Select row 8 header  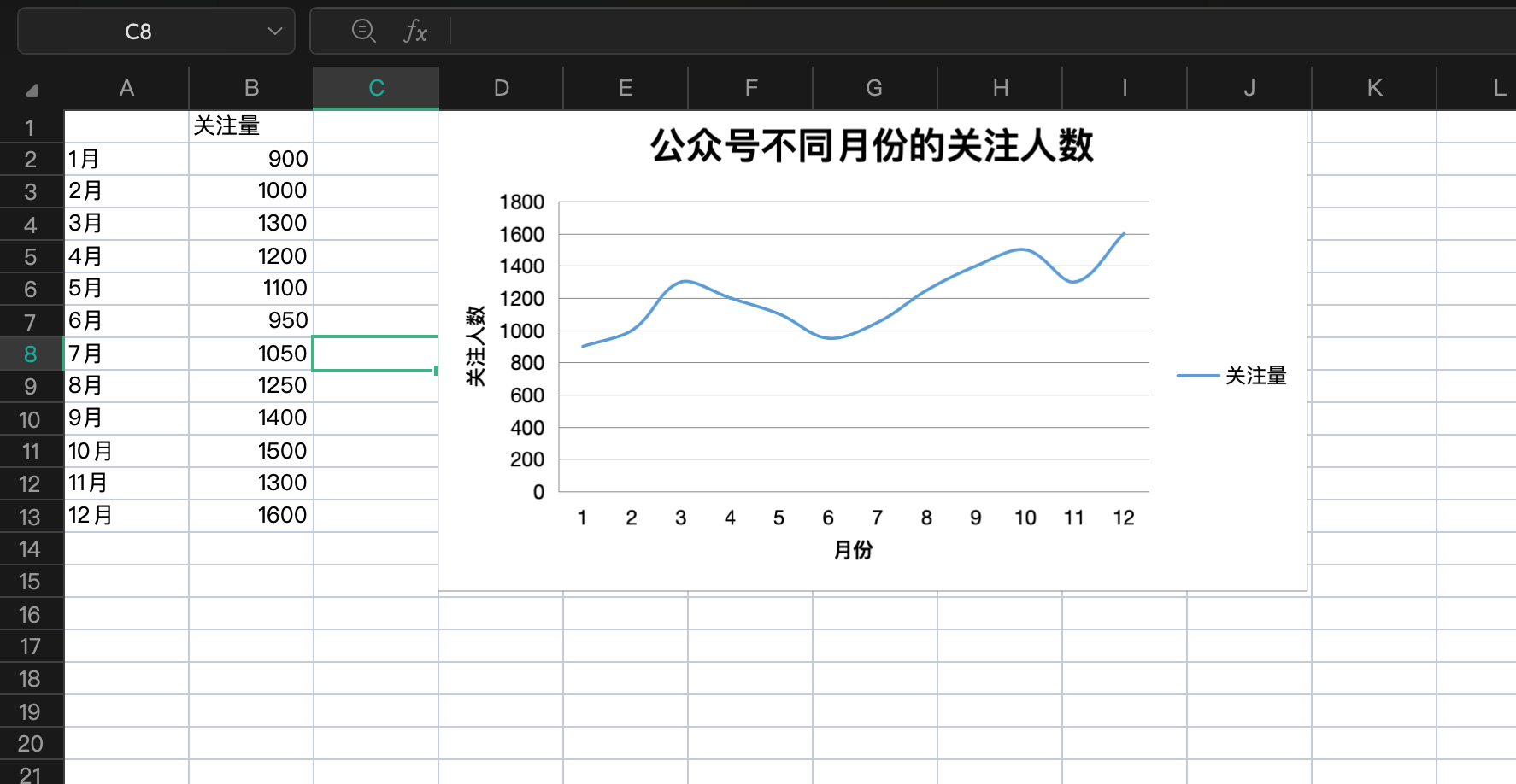31,354
